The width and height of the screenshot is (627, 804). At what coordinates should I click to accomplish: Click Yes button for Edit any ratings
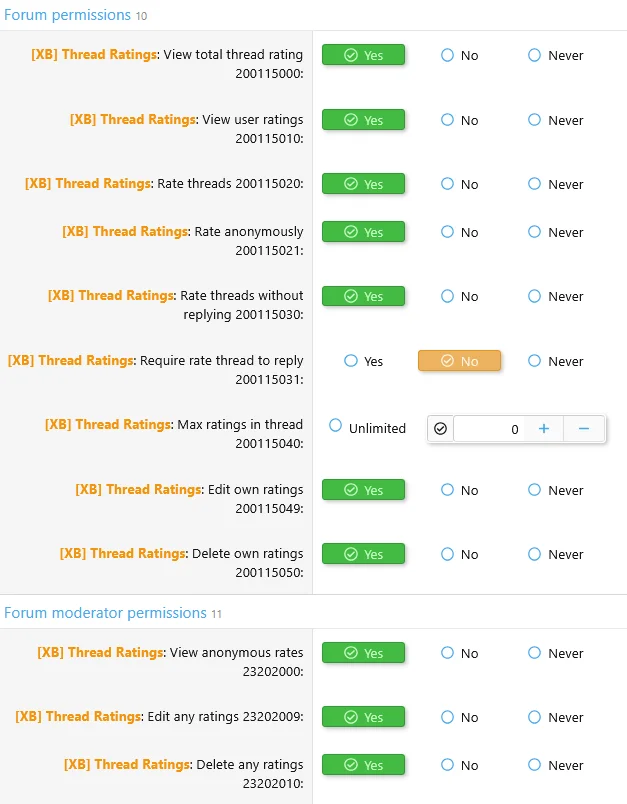tap(363, 717)
